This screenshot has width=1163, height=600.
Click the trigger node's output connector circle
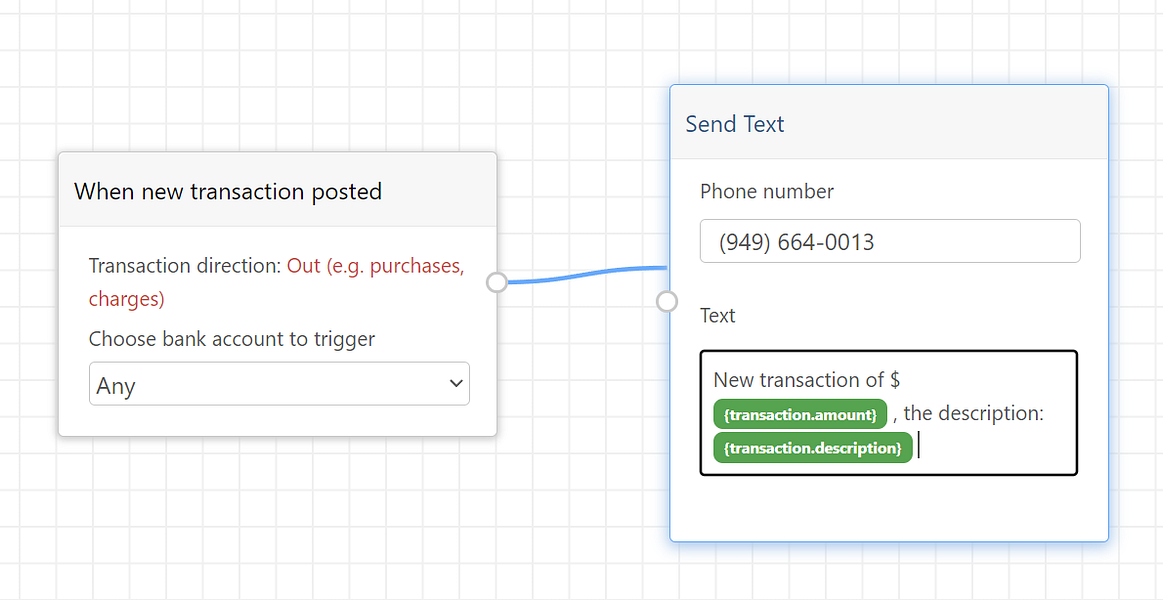pos(497,282)
